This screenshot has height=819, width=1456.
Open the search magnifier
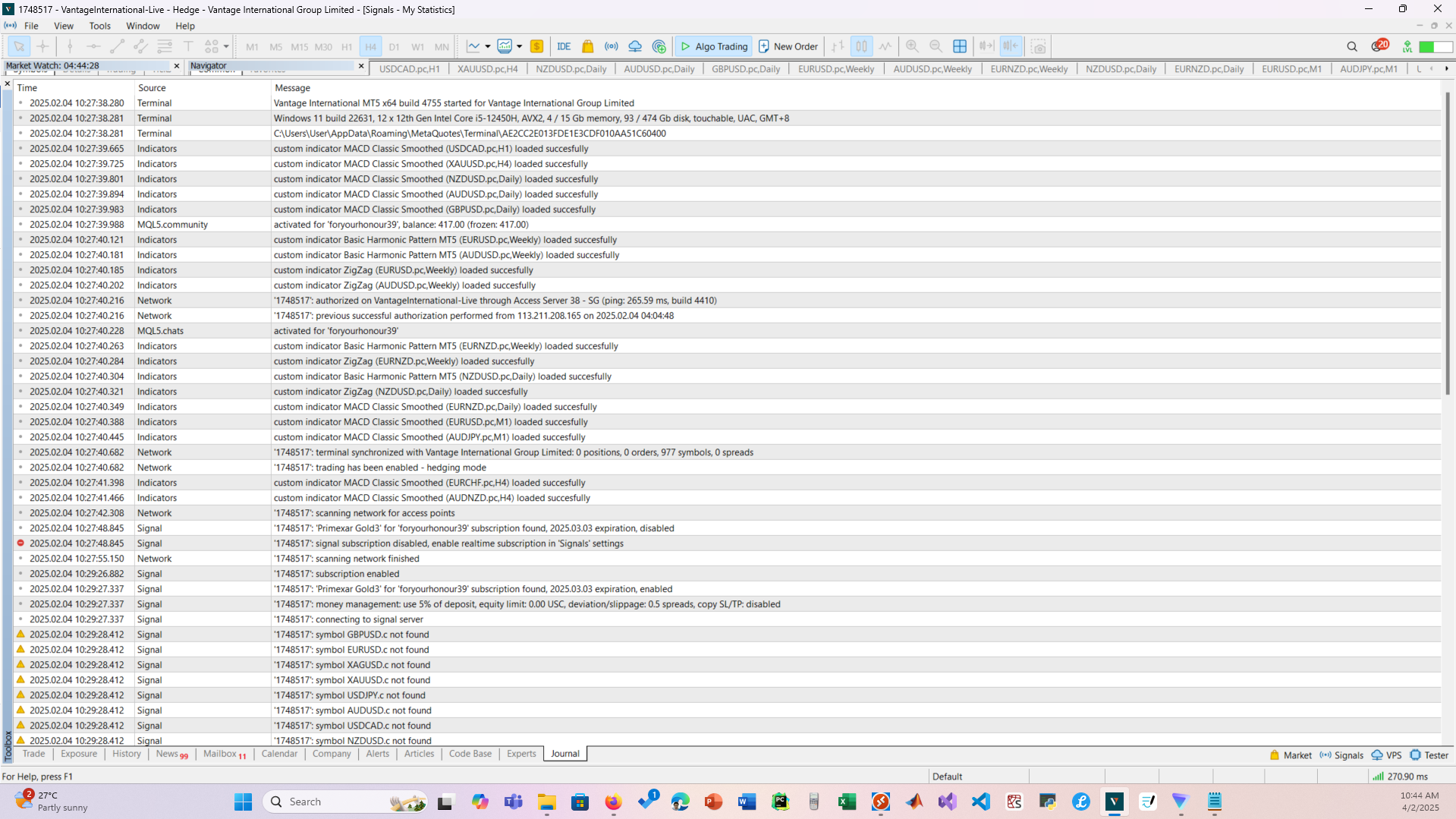(x=1352, y=46)
